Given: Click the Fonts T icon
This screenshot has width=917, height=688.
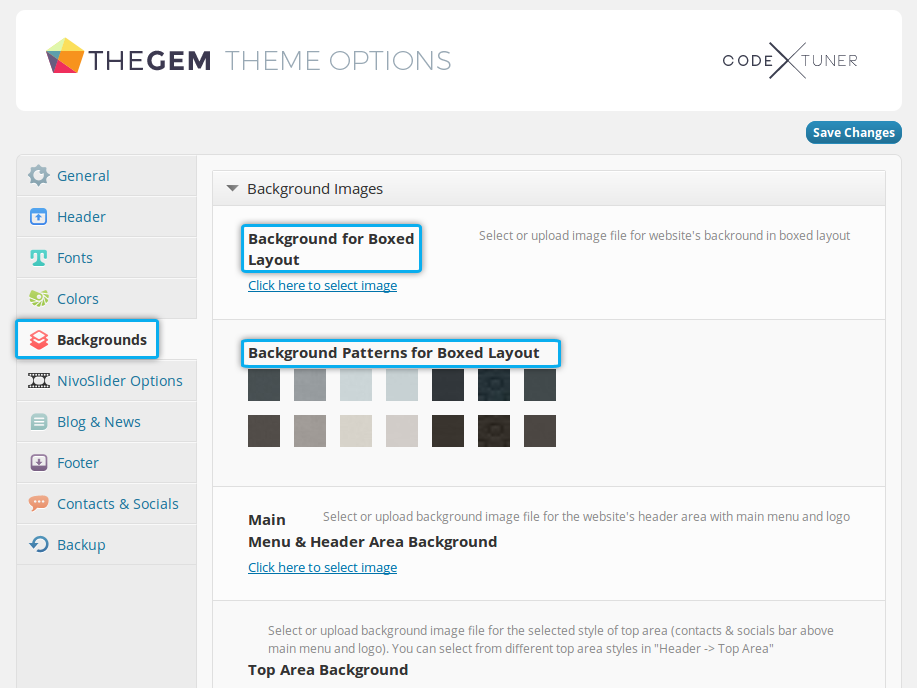Looking at the screenshot, I should point(39,258).
